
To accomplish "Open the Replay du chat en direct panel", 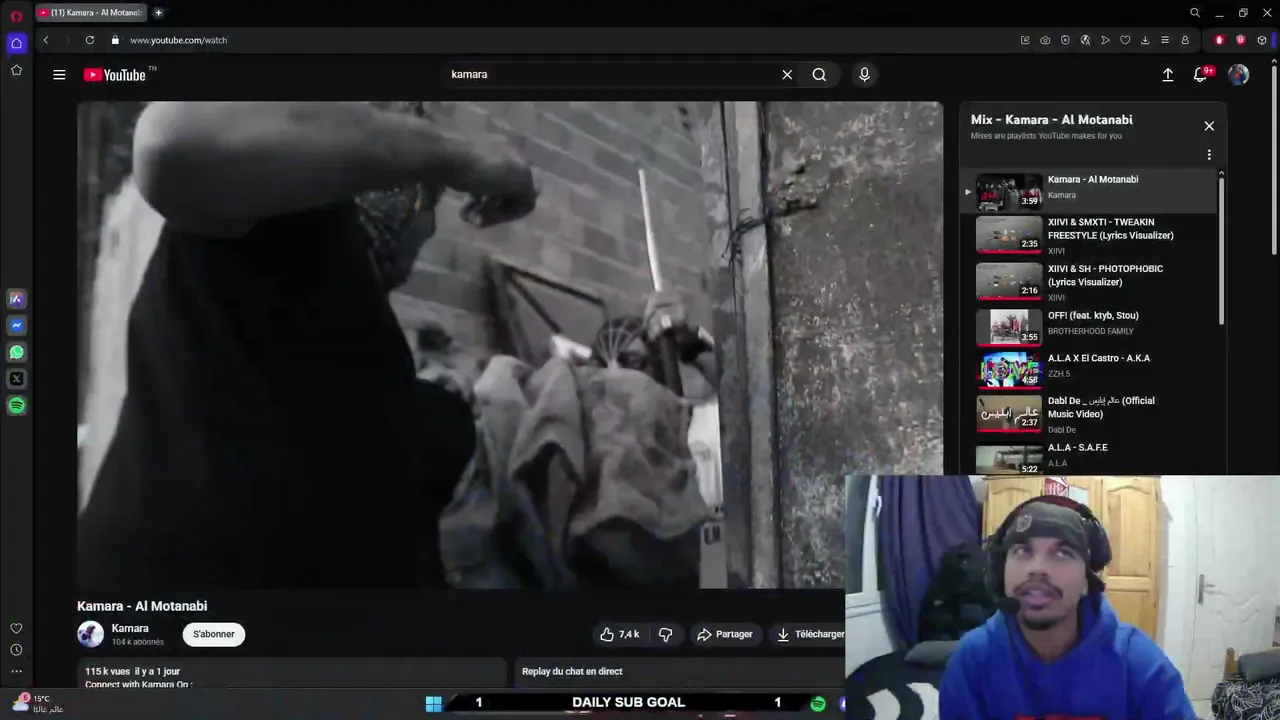I will click(680, 672).
